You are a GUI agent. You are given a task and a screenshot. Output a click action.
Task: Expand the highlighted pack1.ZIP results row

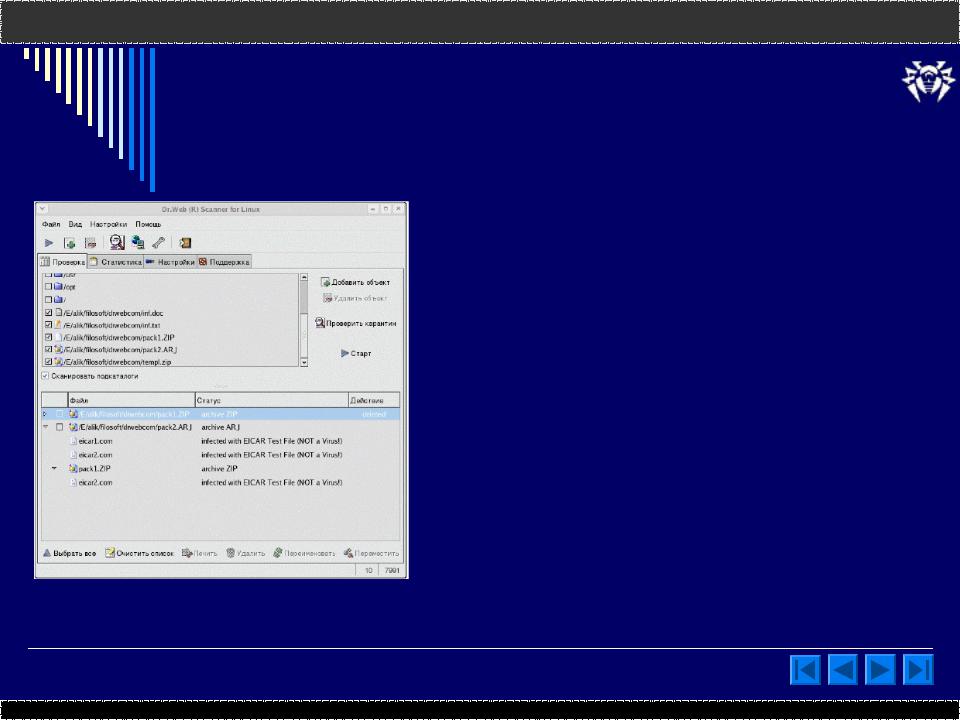44,414
